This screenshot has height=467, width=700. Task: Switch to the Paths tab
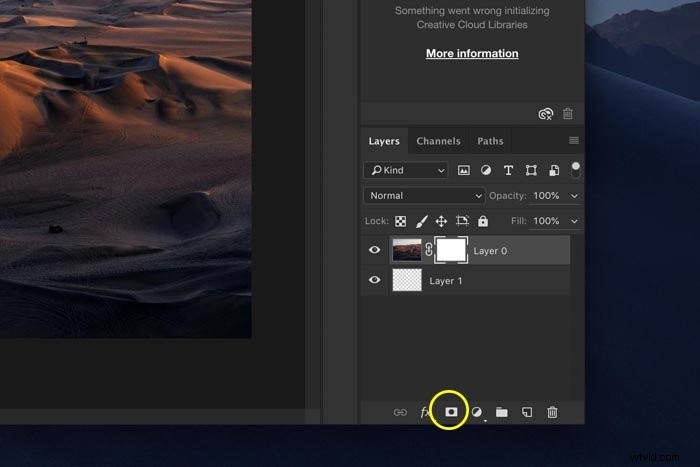[490, 141]
